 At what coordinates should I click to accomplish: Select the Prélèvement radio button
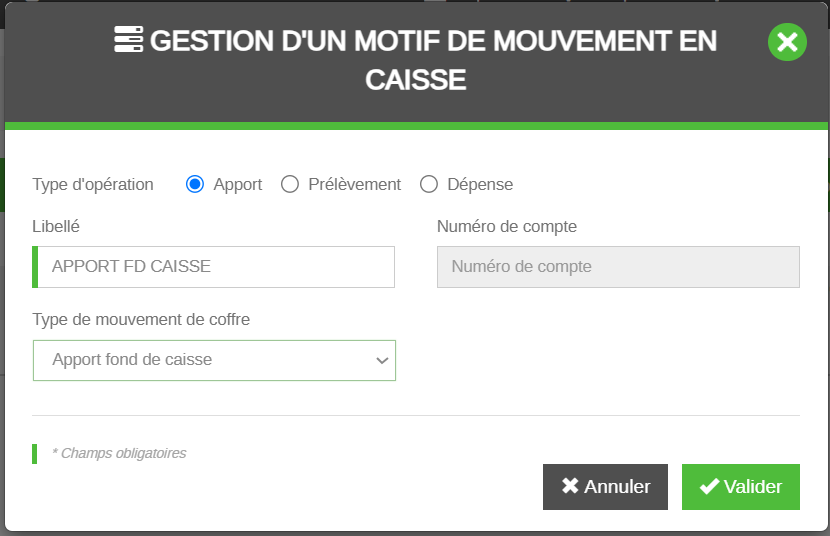tap(290, 184)
